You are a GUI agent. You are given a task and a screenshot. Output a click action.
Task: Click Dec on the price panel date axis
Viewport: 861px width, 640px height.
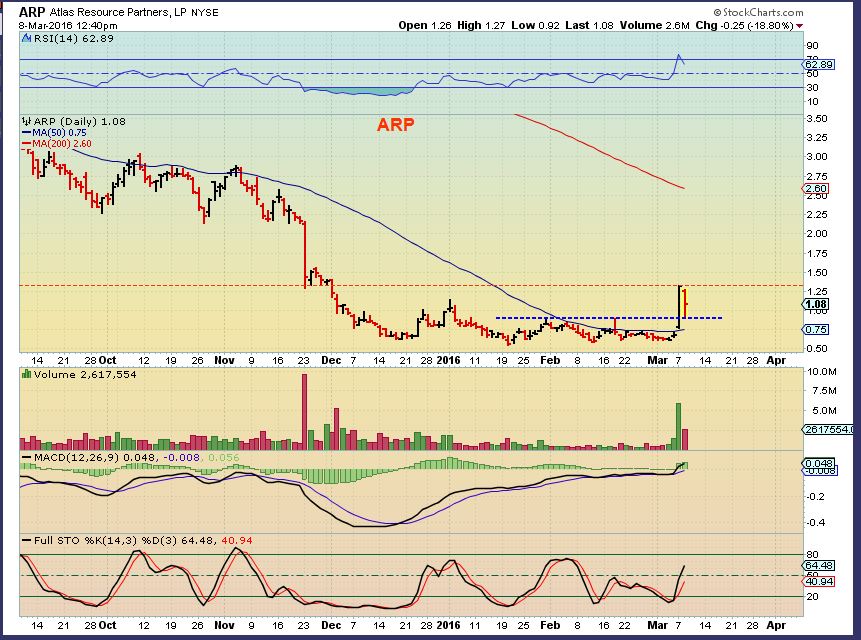click(x=331, y=360)
